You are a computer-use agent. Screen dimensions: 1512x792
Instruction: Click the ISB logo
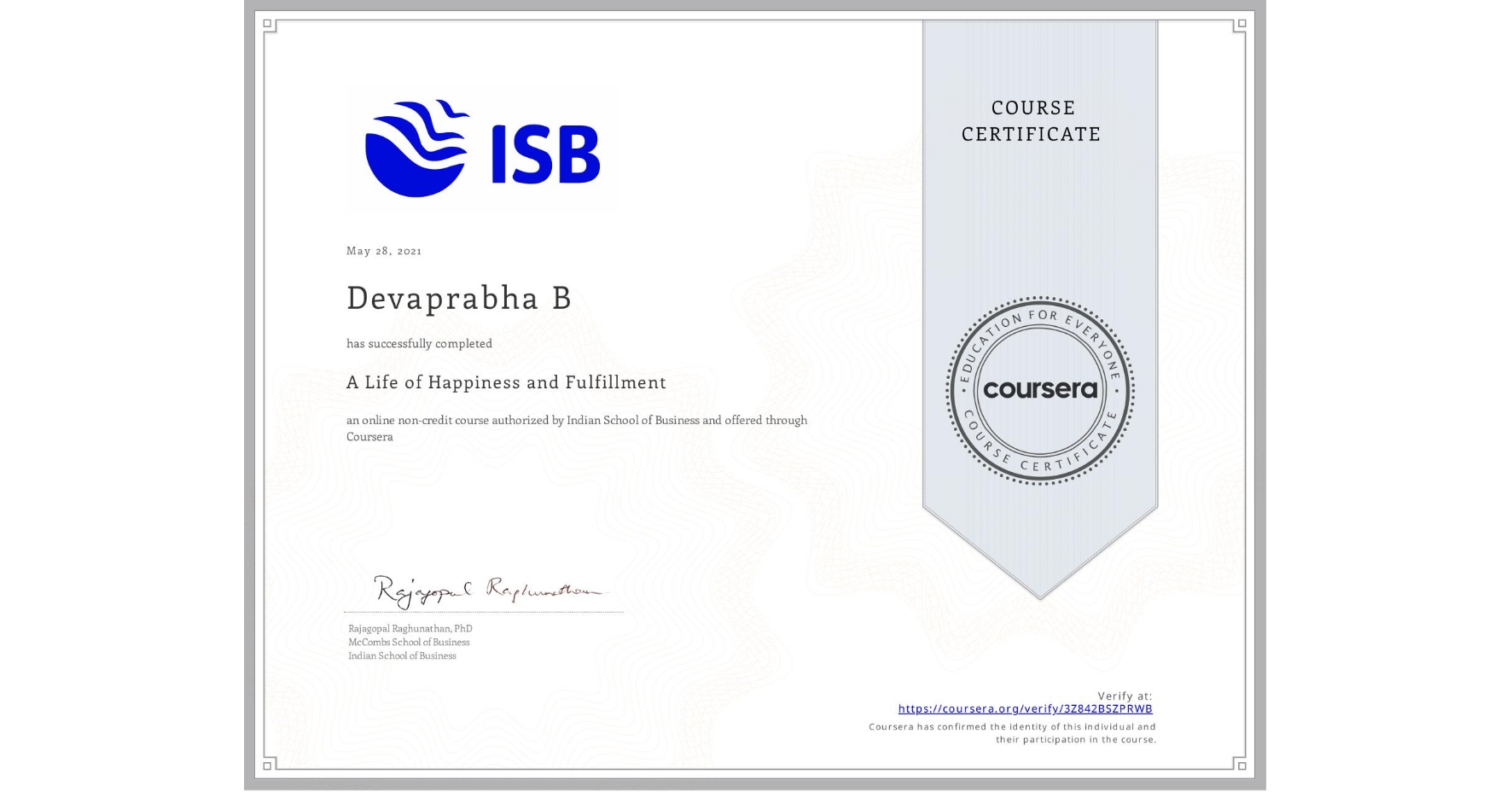[x=480, y=147]
